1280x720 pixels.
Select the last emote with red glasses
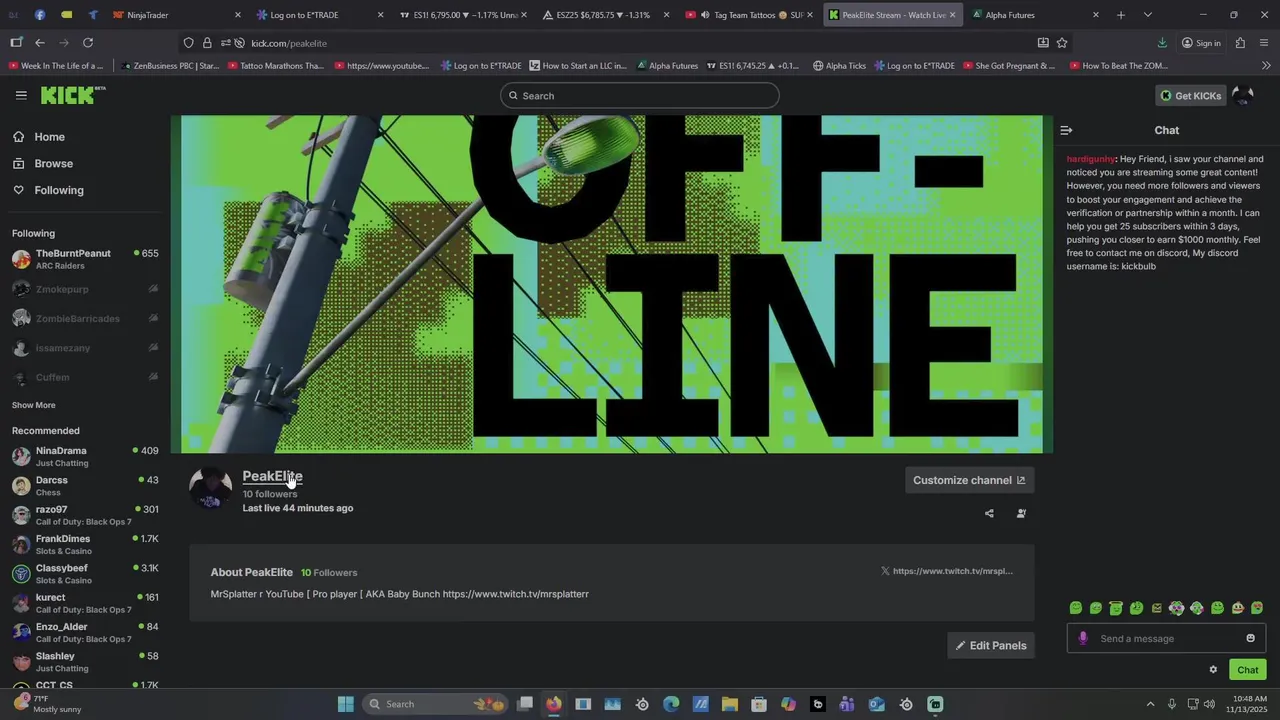1257,608
